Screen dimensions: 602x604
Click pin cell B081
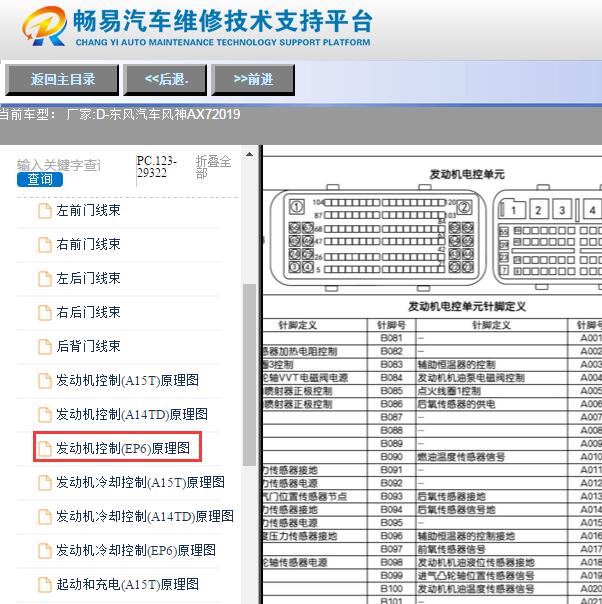(x=391, y=338)
